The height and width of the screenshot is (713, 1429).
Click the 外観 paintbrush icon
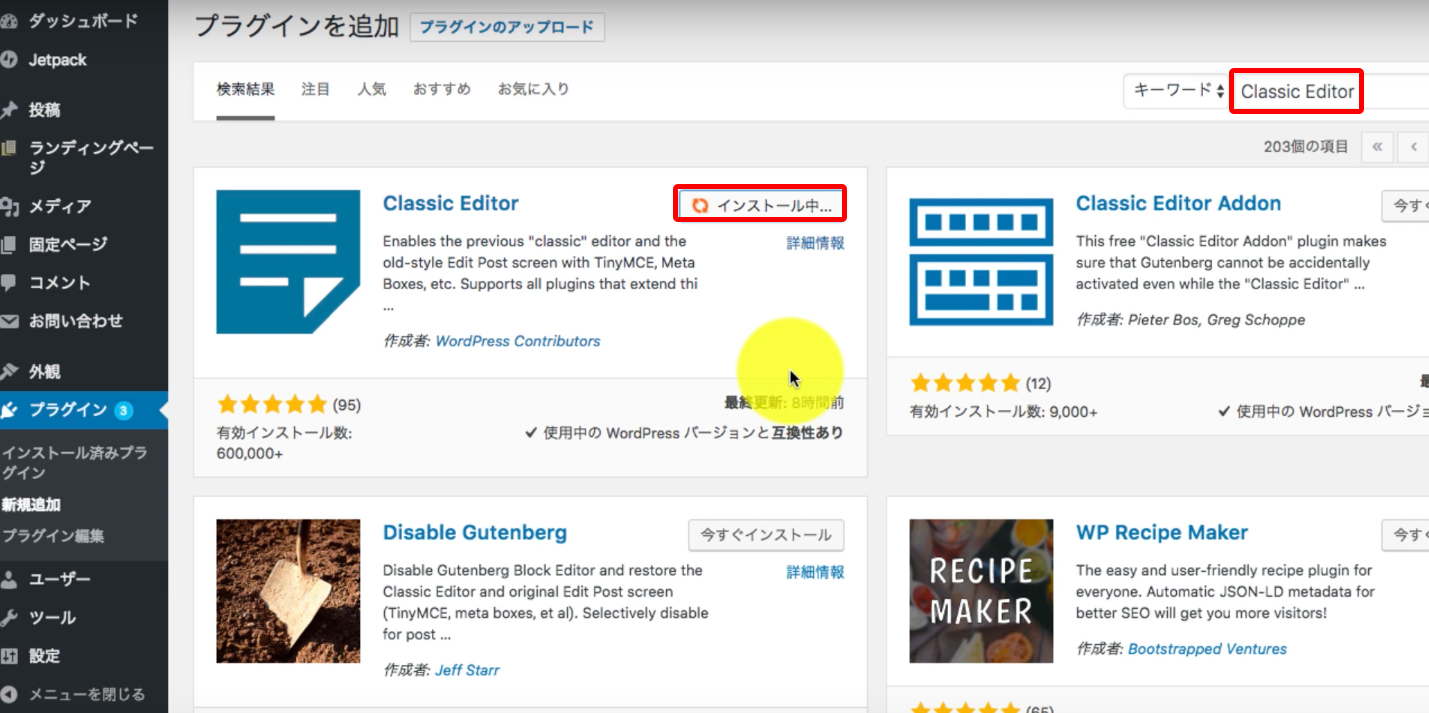[x=8, y=372]
